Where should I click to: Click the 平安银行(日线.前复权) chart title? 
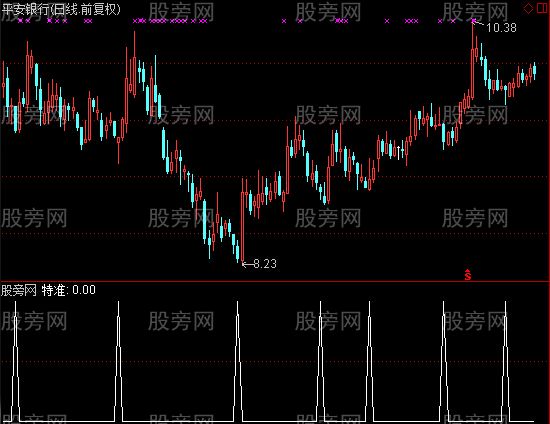61,9
